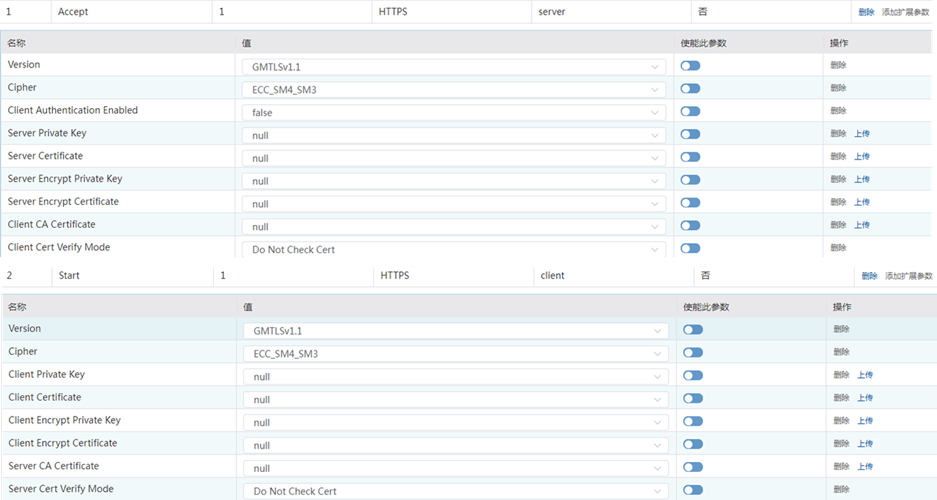The image size is (937, 500).
Task: Enable the Cipher parameter in the Start client section
Action: coord(693,352)
